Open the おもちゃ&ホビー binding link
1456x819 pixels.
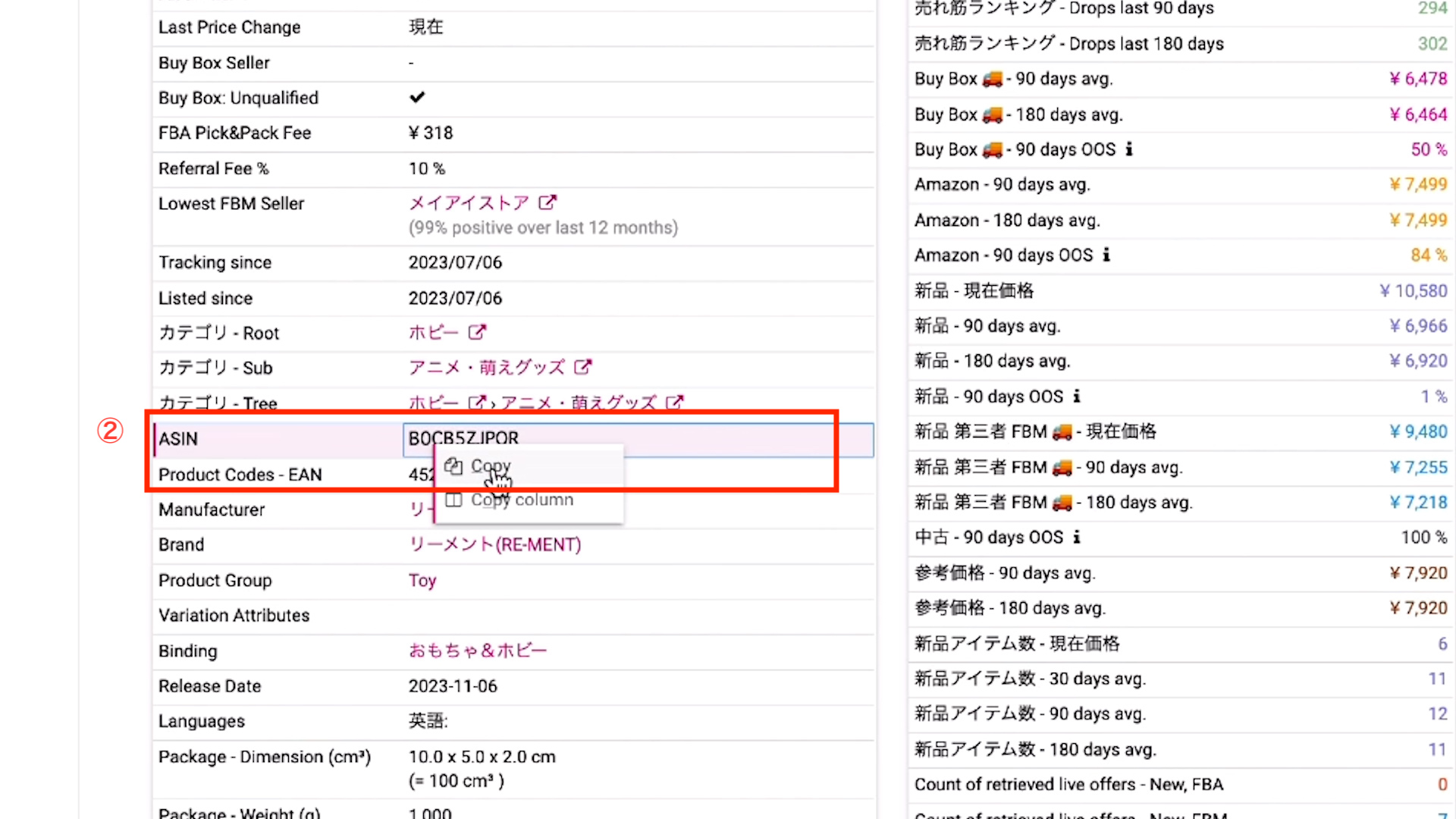477,651
